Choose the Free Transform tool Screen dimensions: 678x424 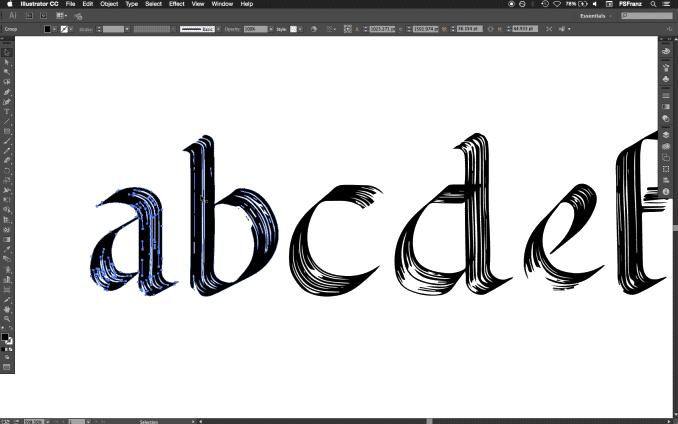[x=6, y=200]
